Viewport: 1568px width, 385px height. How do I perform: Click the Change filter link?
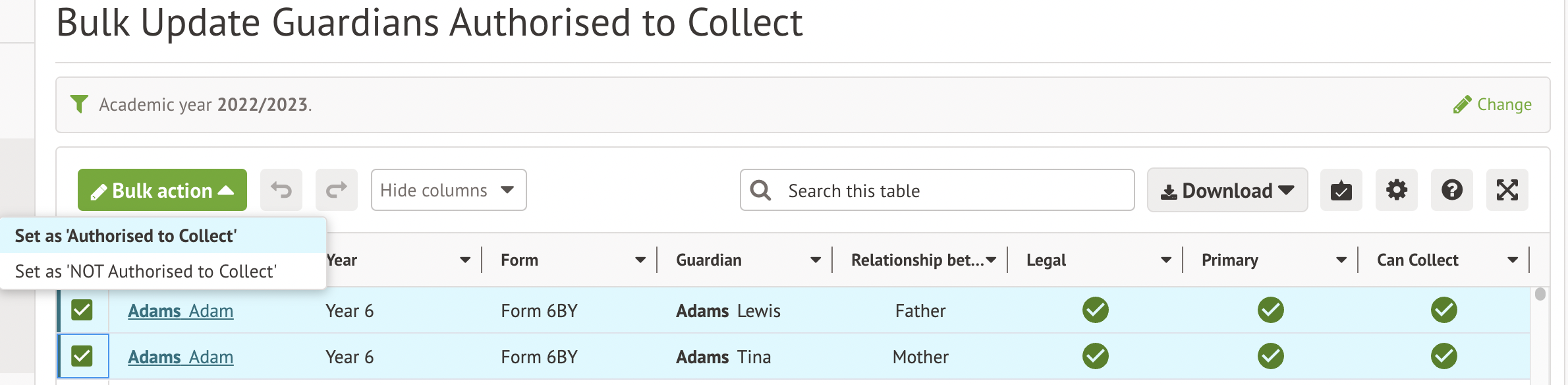[x=1493, y=105]
